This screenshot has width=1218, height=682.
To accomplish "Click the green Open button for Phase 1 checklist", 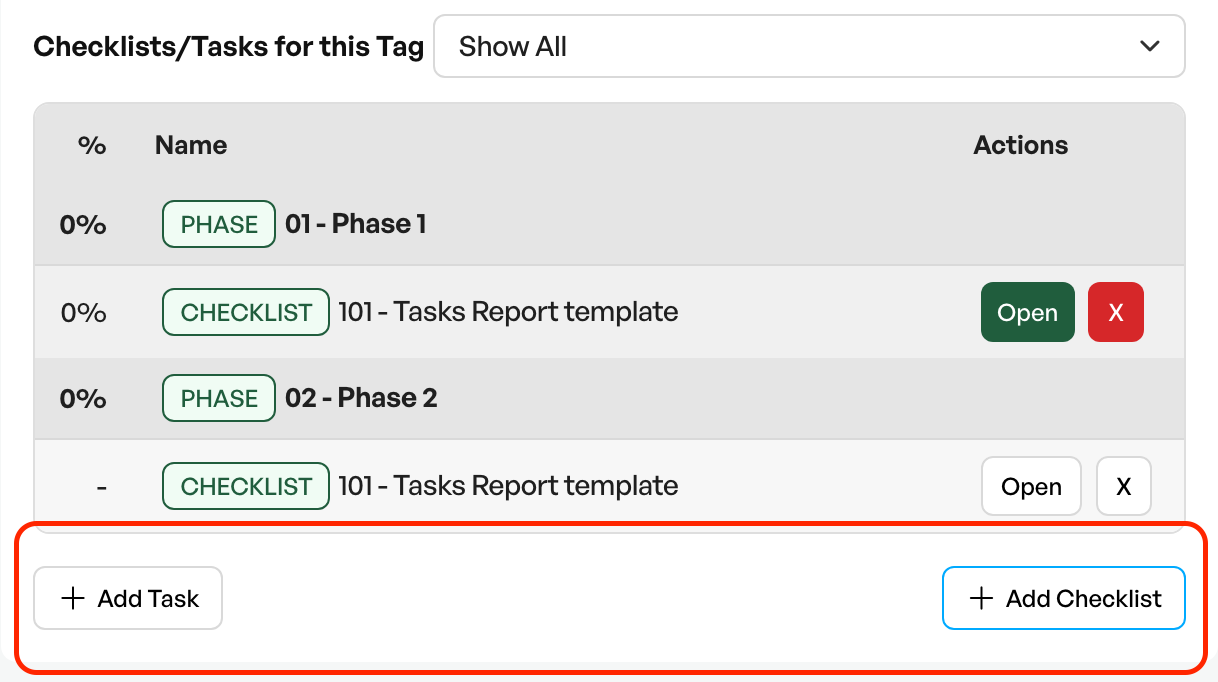I will coord(1028,312).
